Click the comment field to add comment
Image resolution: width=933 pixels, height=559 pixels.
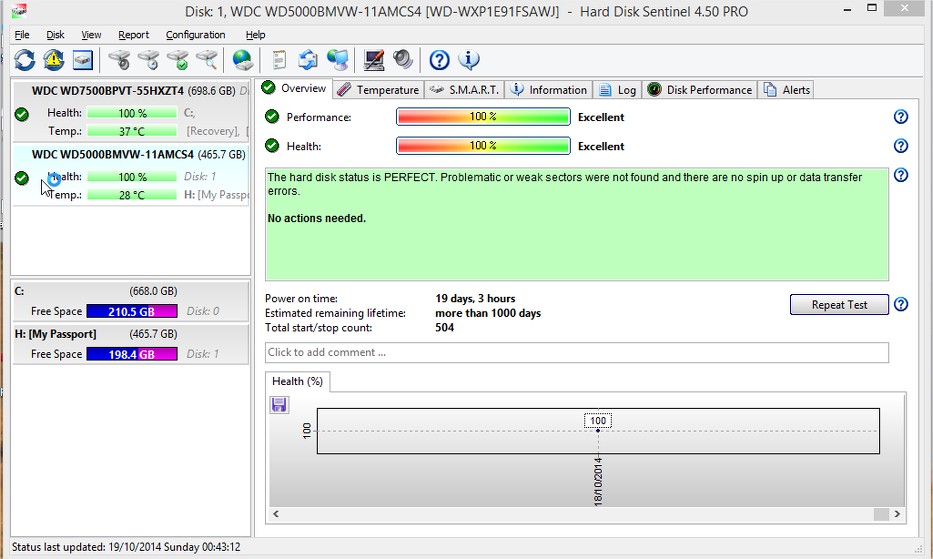(577, 352)
